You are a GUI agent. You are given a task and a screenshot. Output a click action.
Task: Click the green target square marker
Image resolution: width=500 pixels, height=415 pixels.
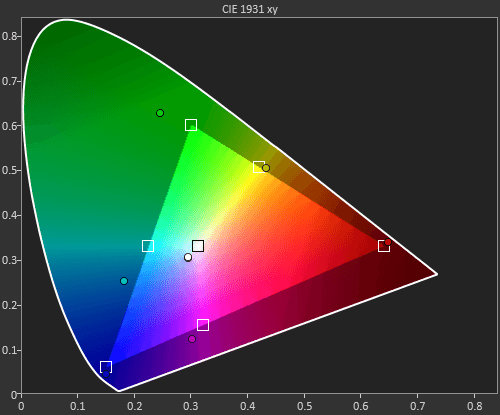point(191,125)
